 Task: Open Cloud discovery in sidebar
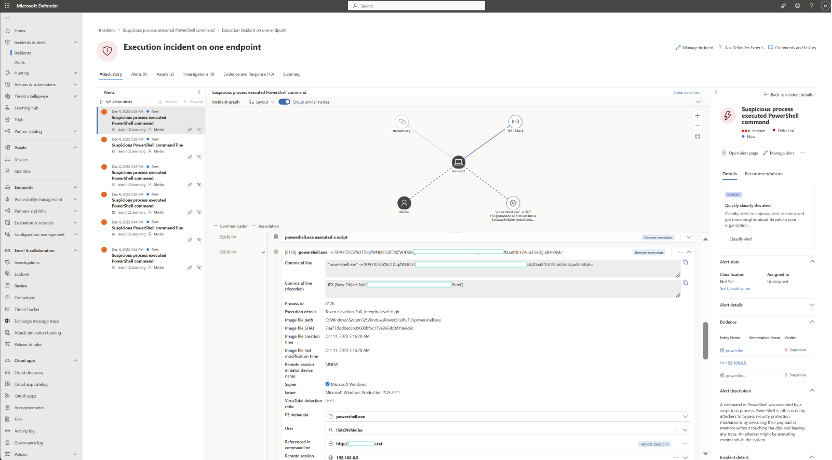(29, 372)
